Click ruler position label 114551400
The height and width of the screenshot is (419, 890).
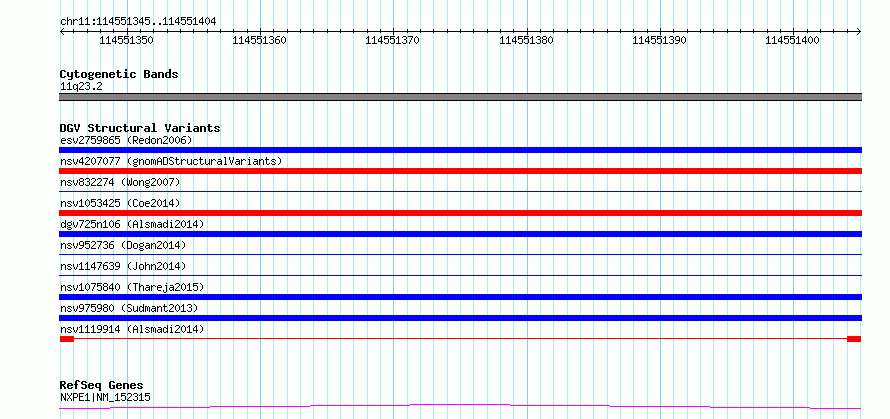[793, 40]
